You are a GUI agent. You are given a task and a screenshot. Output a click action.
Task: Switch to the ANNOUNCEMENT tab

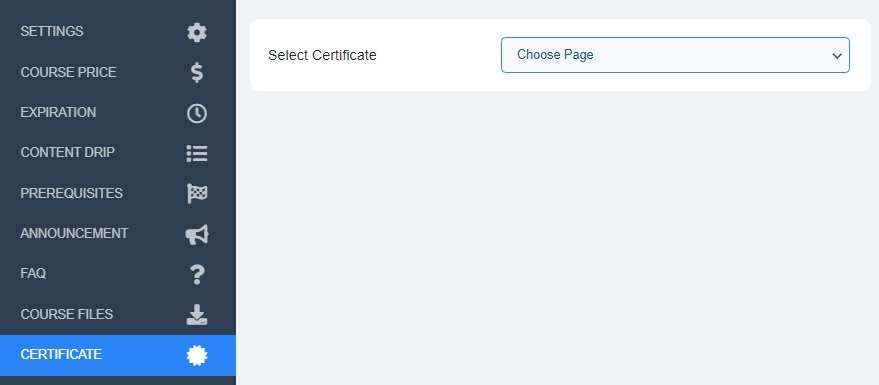pyautogui.click(x=118, y=234)
